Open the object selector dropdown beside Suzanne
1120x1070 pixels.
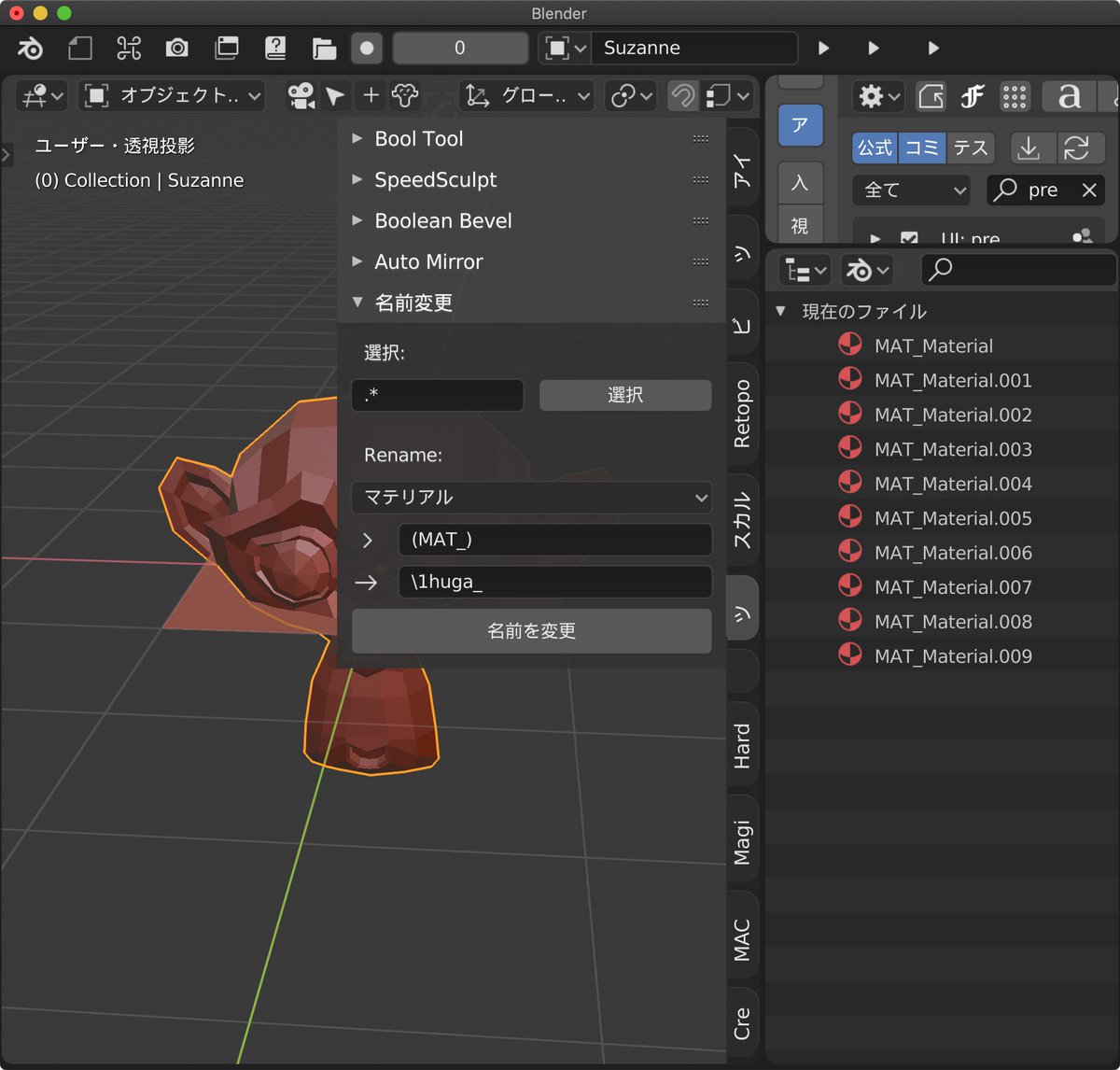pos(565,48)
